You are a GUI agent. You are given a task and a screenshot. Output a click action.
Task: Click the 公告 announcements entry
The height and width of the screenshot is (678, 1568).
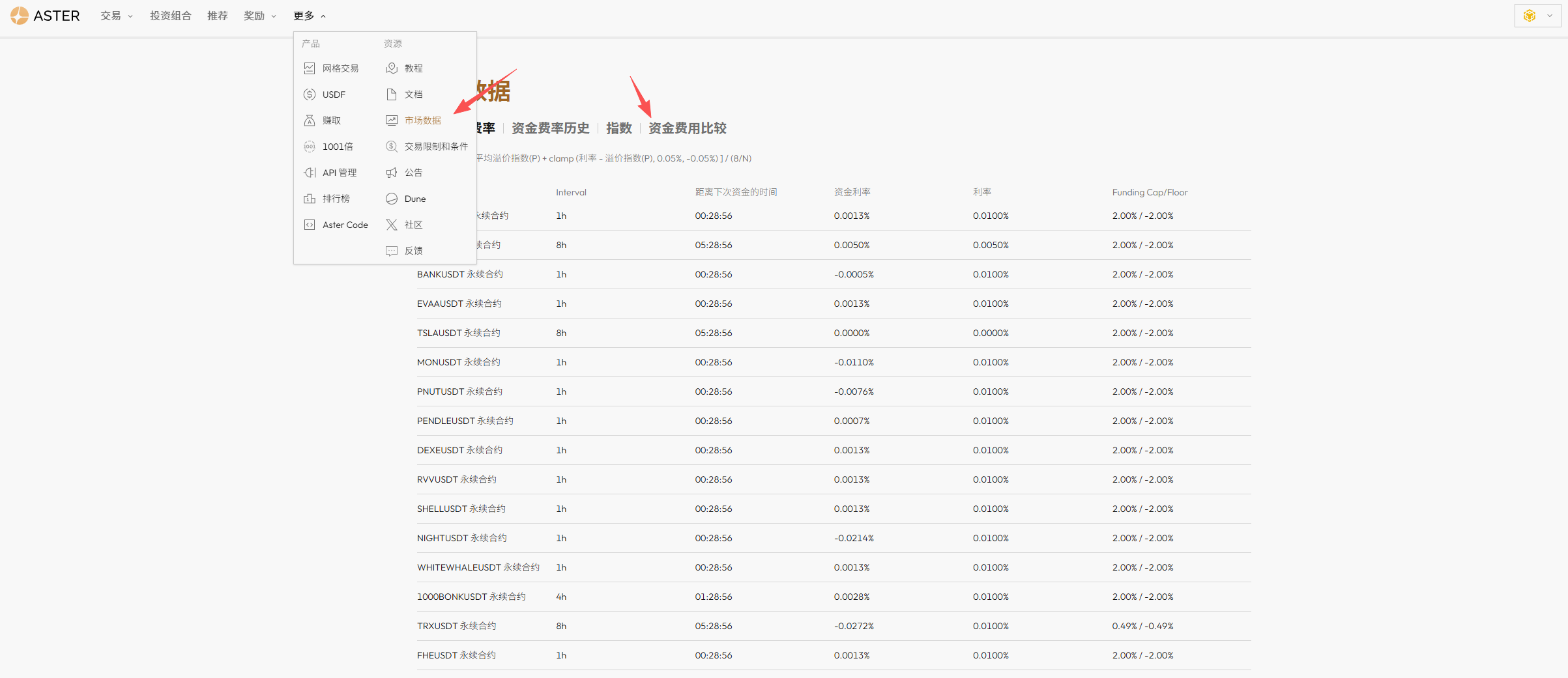click(x=413, y=172)
